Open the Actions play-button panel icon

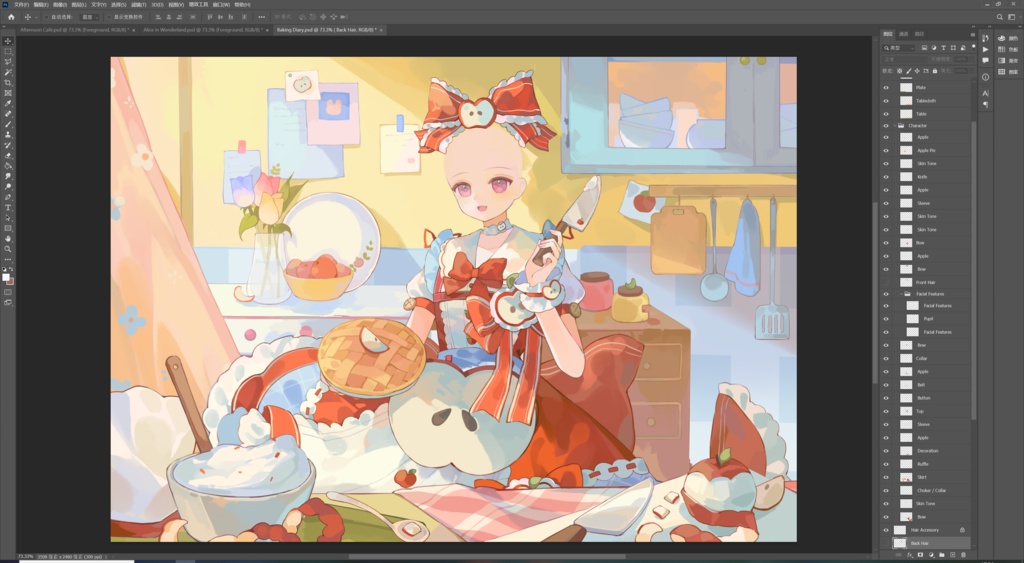pos(985,49)
